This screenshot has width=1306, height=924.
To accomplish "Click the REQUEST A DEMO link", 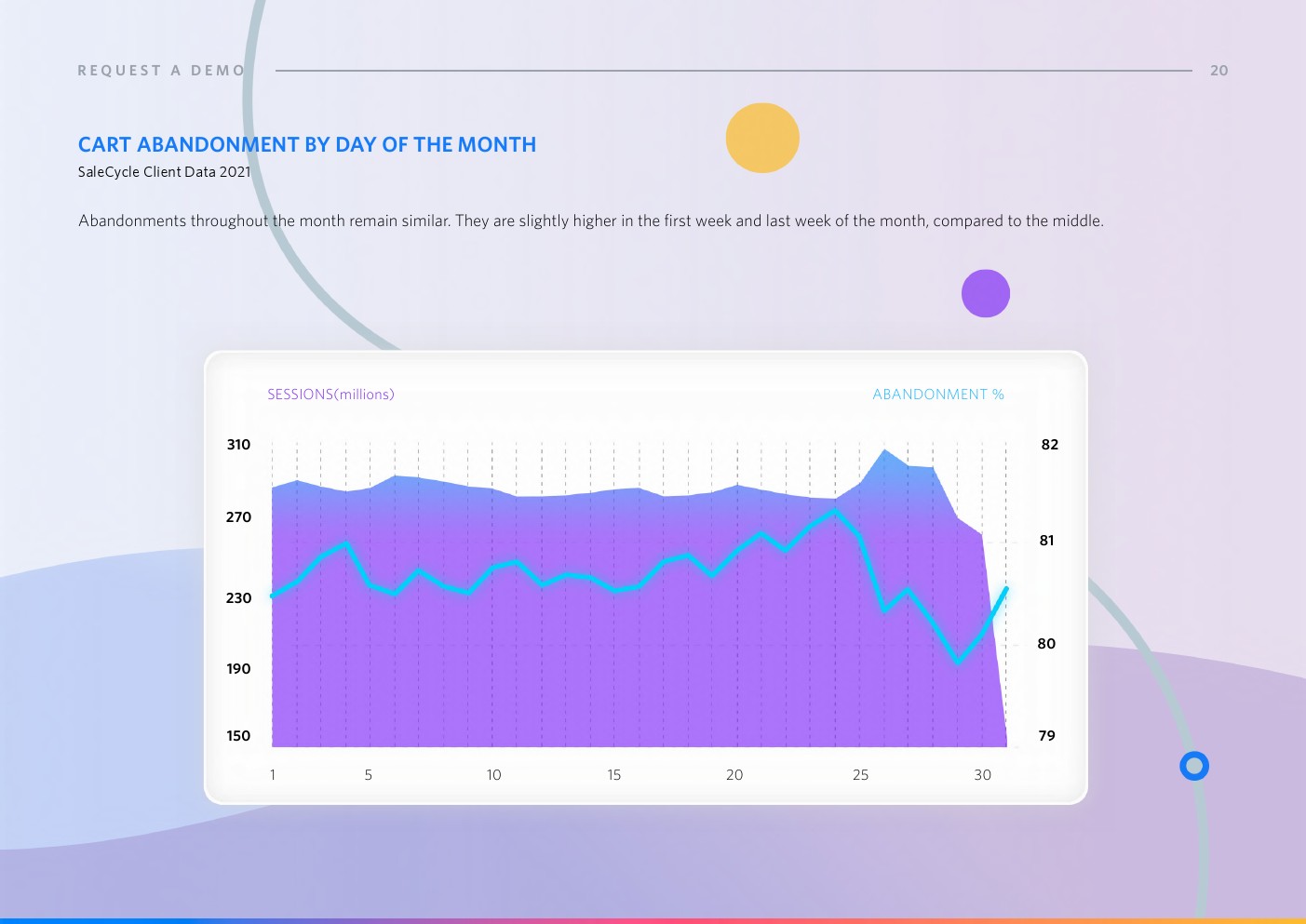I will (161, 71).
